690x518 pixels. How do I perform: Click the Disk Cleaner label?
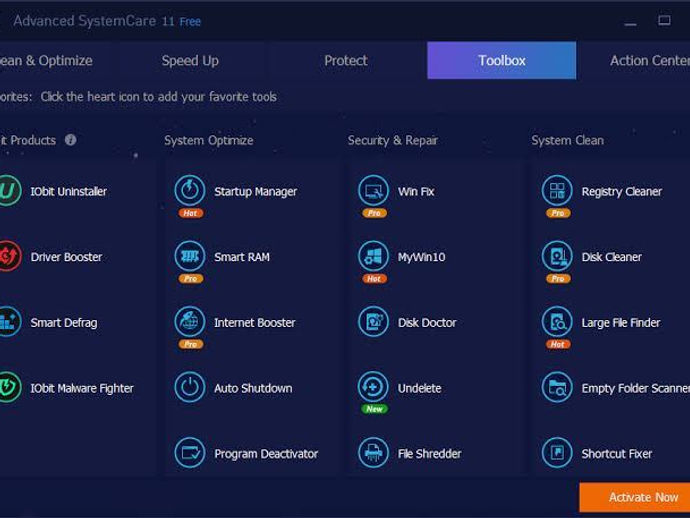tap(611, 257)
